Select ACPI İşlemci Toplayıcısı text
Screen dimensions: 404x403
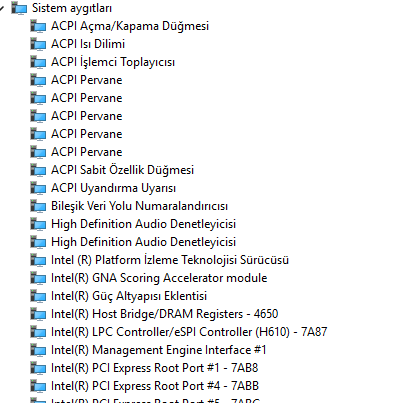click(x=113, y=62)
